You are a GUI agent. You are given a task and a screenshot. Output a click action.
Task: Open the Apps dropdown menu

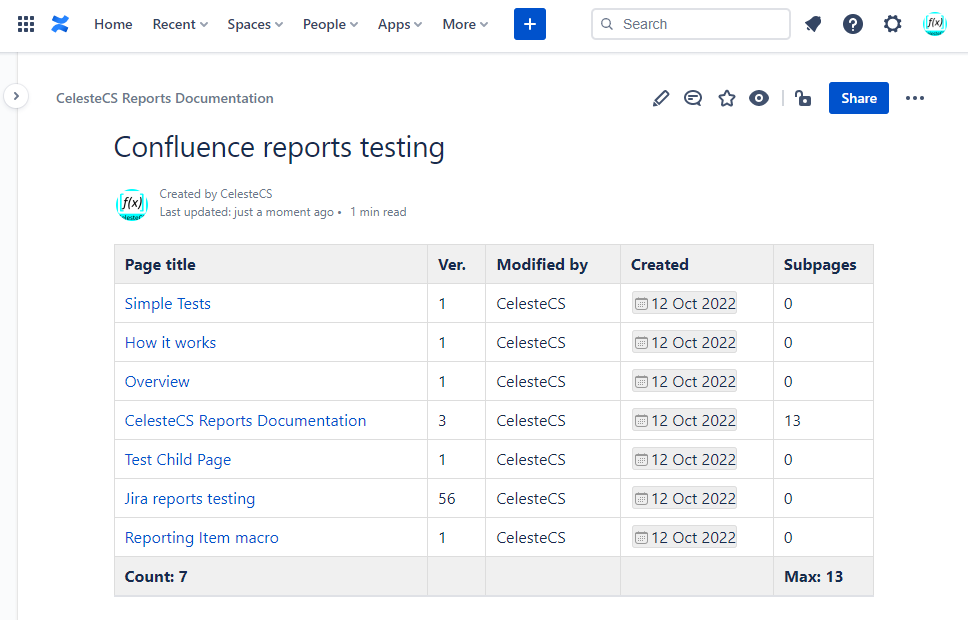click(400, 24)
